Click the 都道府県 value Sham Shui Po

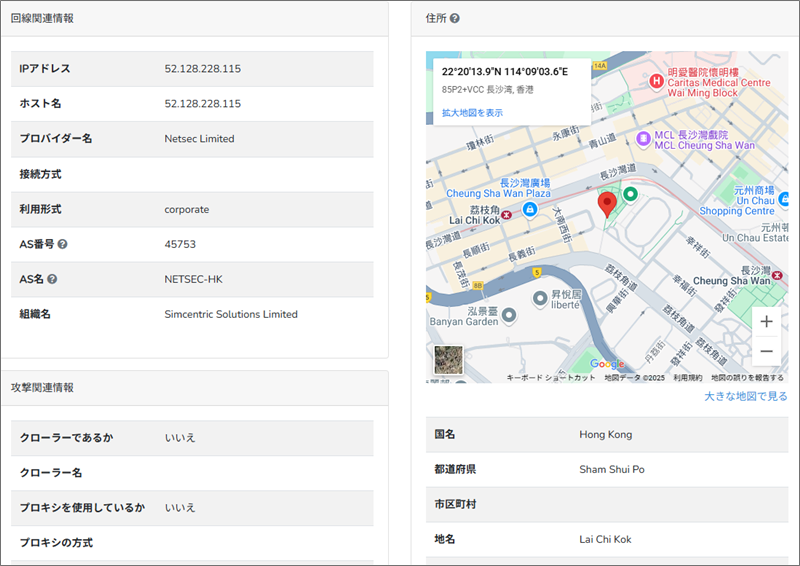click(612, 470)
